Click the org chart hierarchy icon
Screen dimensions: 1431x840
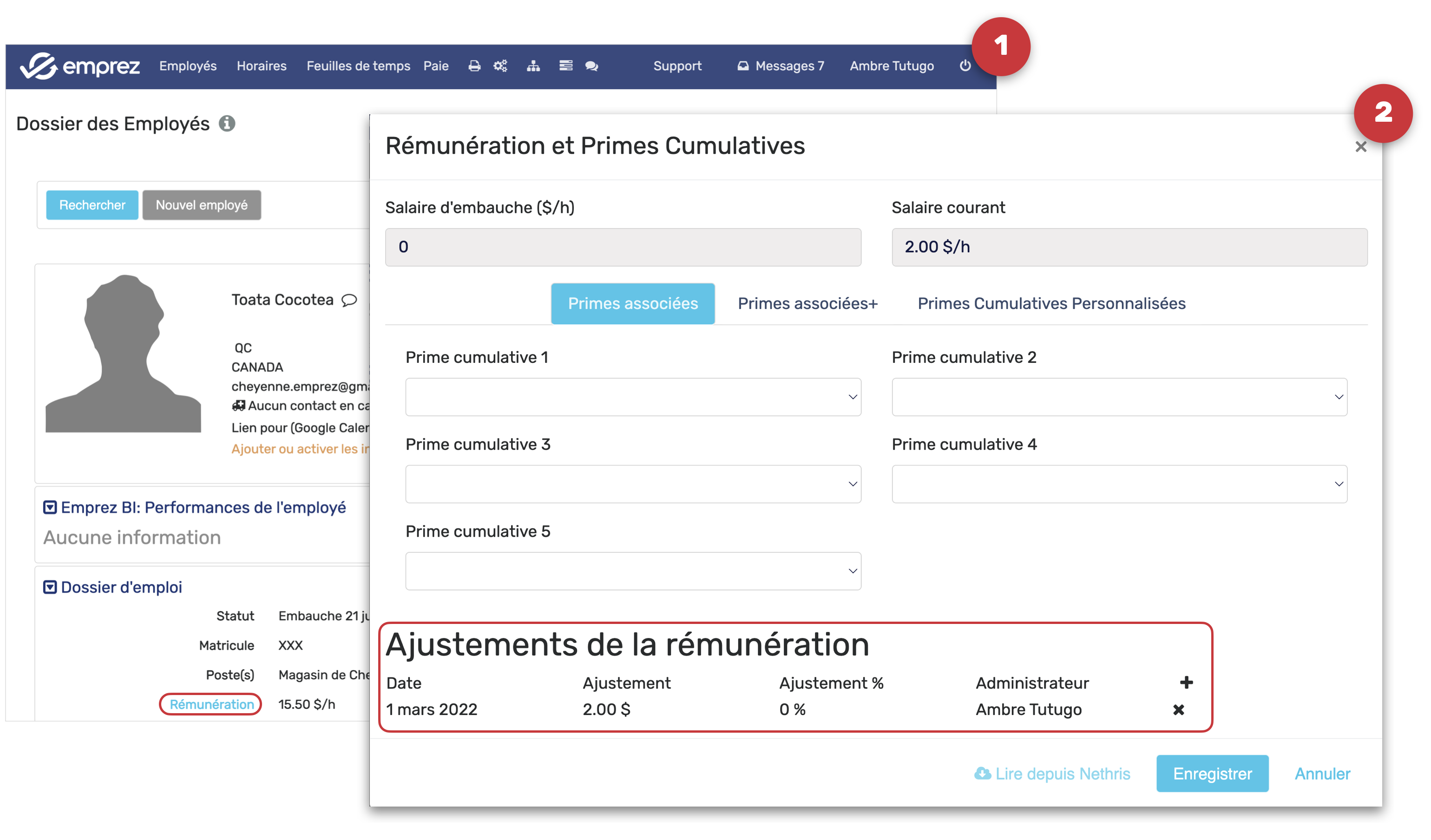(x=533, y=66)
